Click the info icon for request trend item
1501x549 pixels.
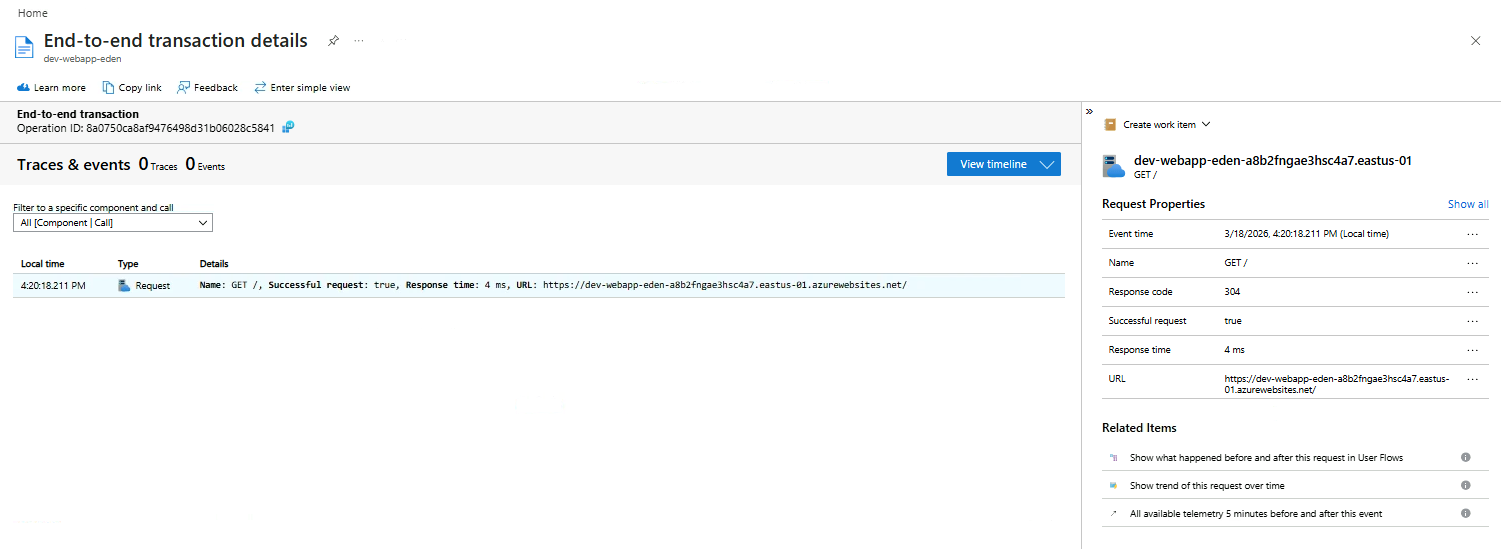point(1465,485)
